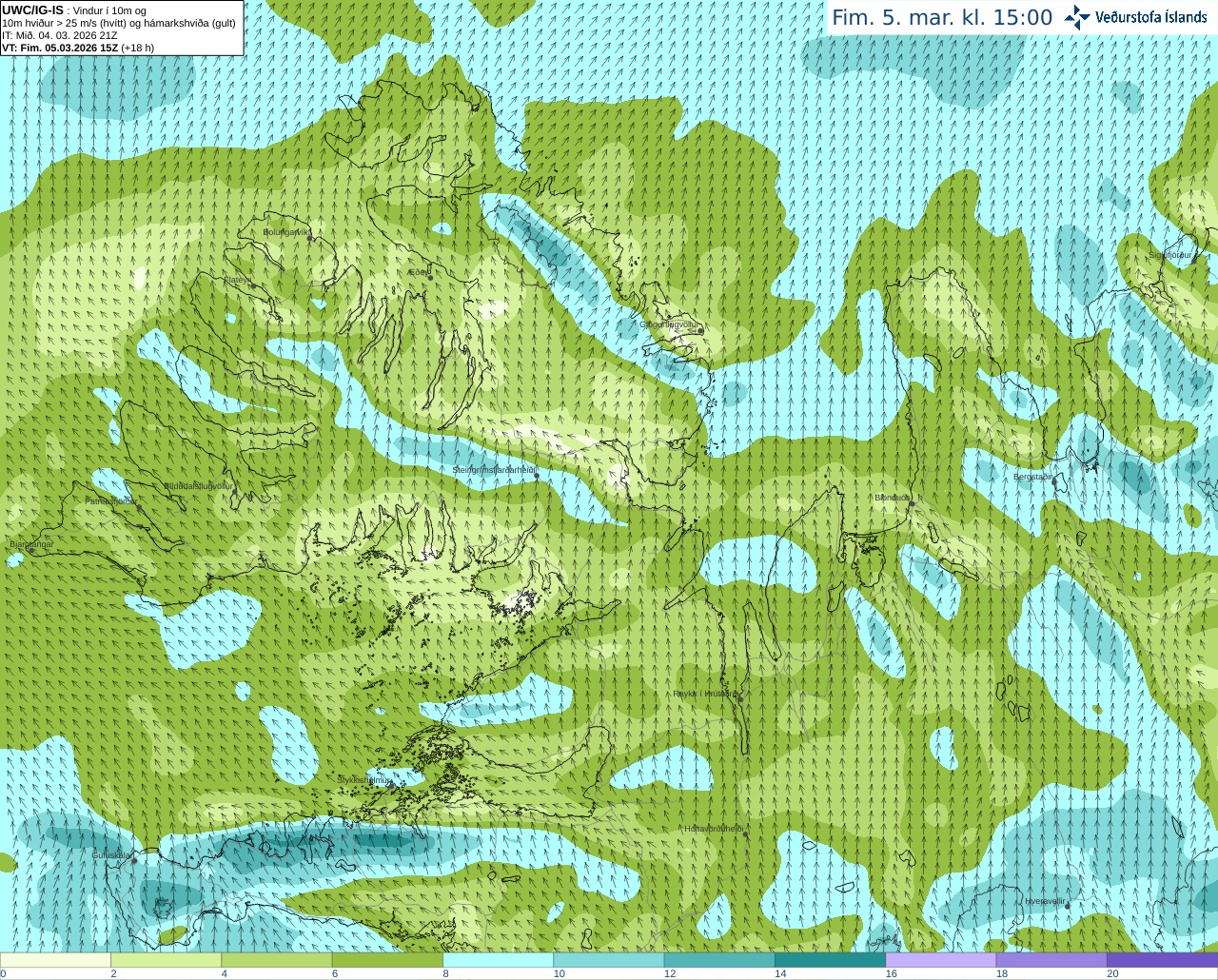This screenshot has width=1218, height=980.
Task: Click the '16' value on the legend scale
Action: 892,973
